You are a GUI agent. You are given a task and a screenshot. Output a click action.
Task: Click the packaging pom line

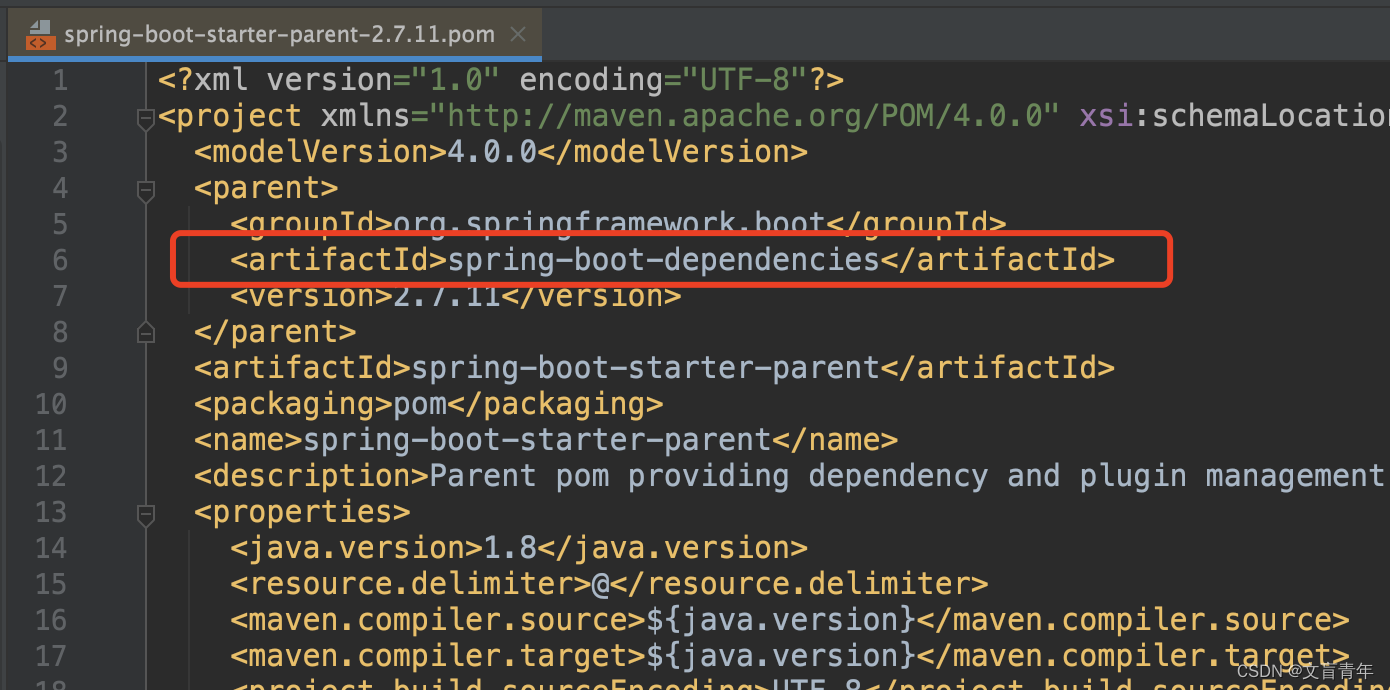click(429, 404)
